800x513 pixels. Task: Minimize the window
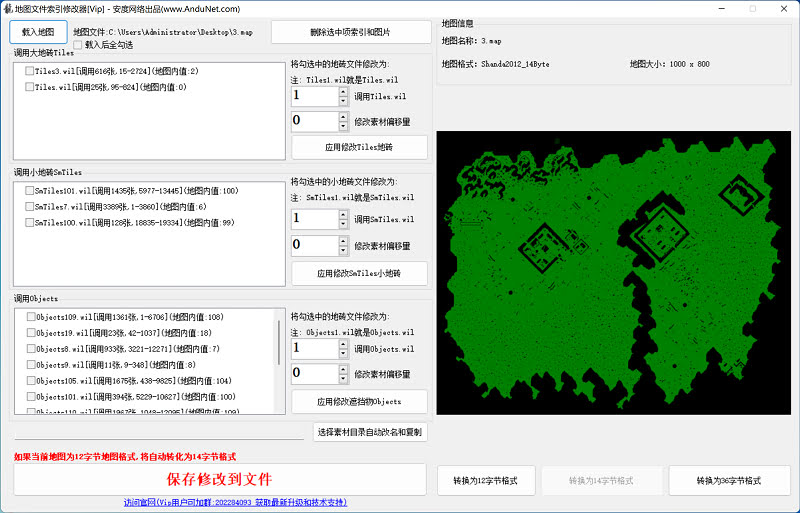[x=722, y=9]
